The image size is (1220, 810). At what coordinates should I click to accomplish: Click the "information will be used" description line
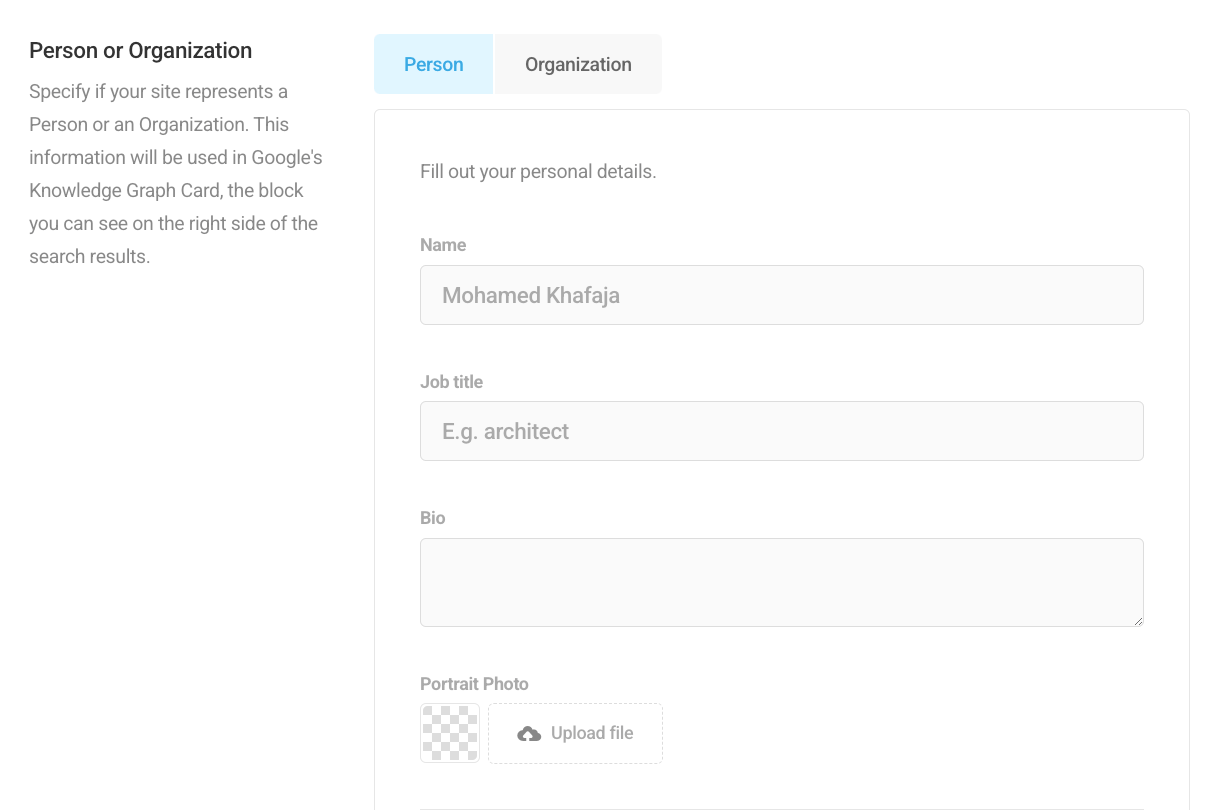(175, 157)
